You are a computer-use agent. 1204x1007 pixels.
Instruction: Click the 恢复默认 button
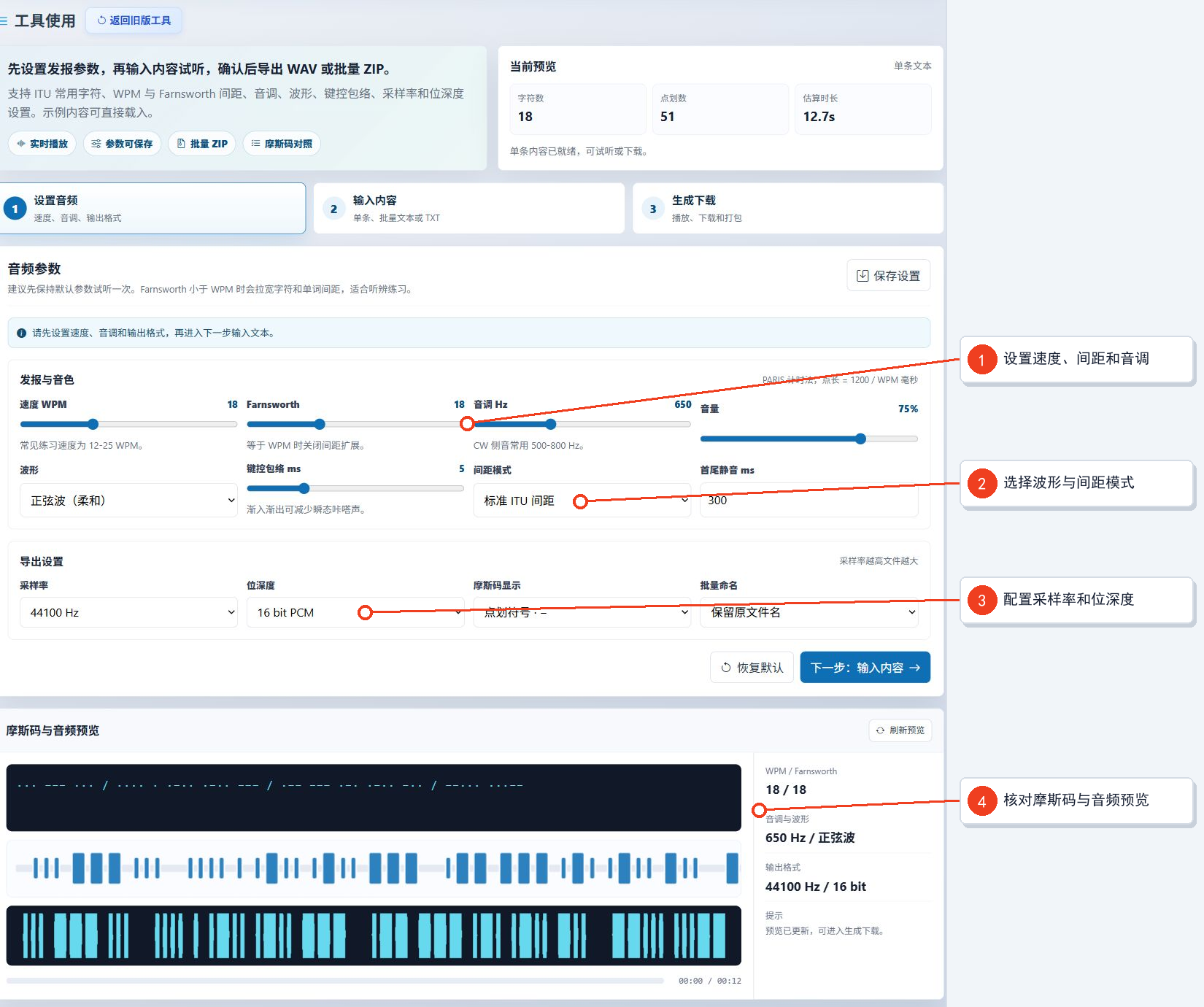[x=752, y=668]
